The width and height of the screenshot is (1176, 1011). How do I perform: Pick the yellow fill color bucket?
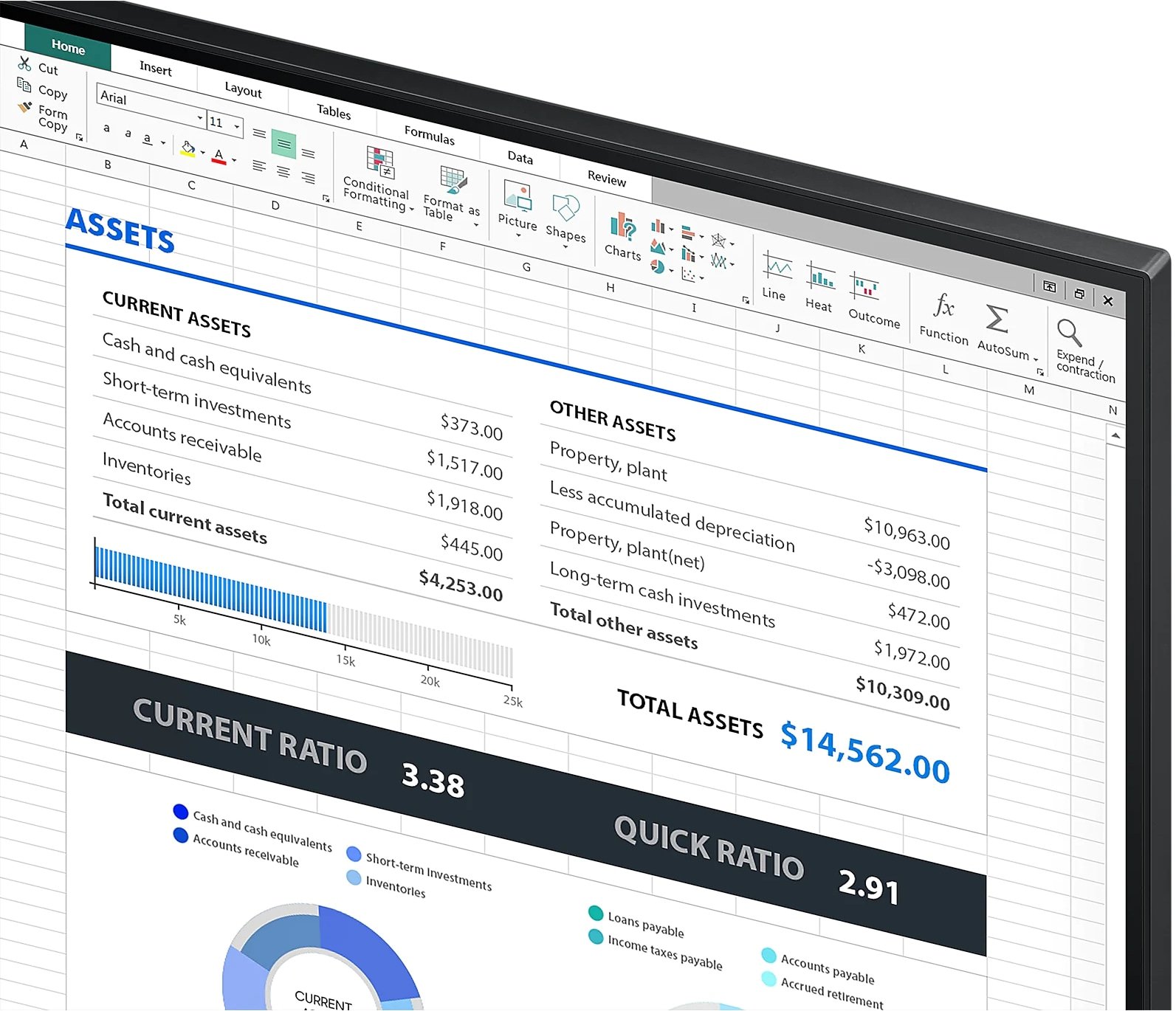click(188, 148)
